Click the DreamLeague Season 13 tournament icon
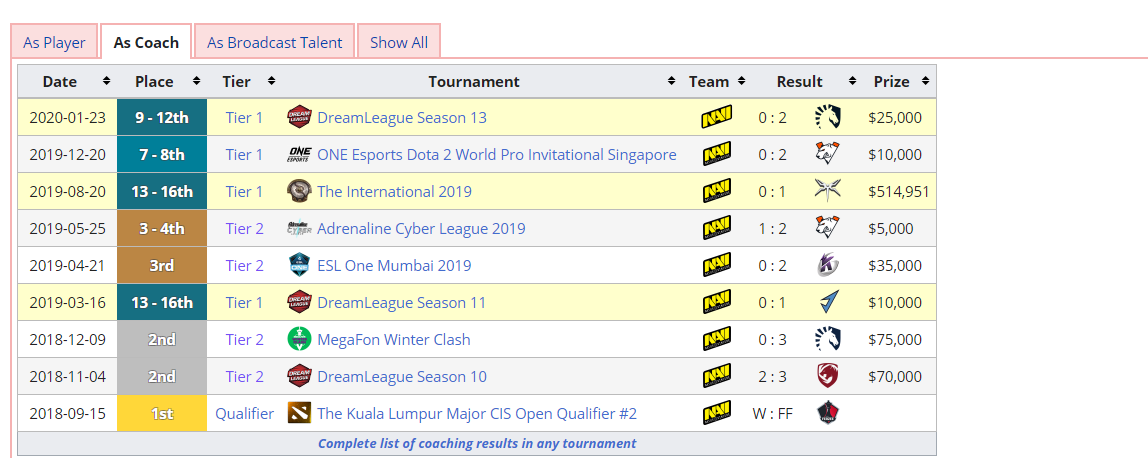 (x=299, y=117)
